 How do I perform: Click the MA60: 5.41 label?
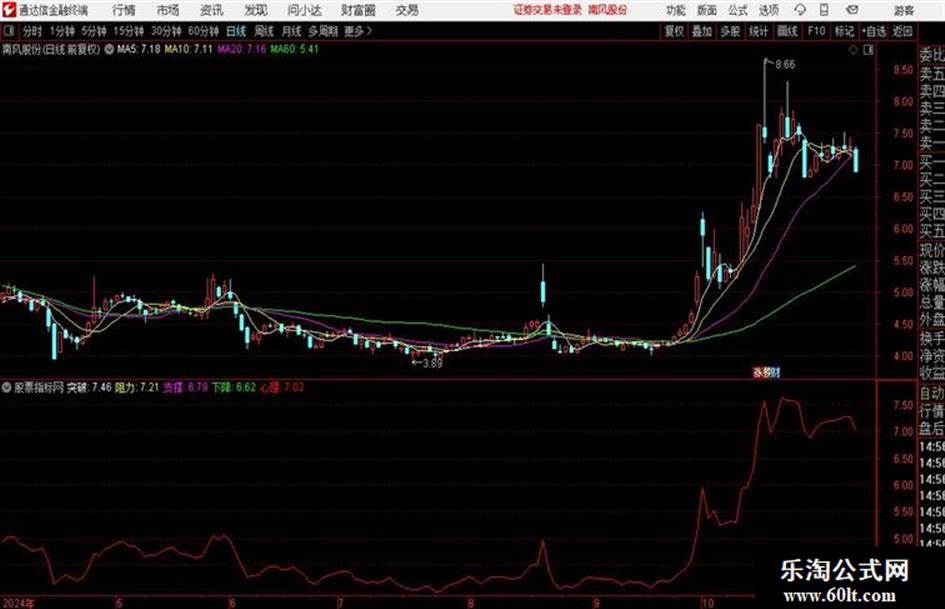295,49
